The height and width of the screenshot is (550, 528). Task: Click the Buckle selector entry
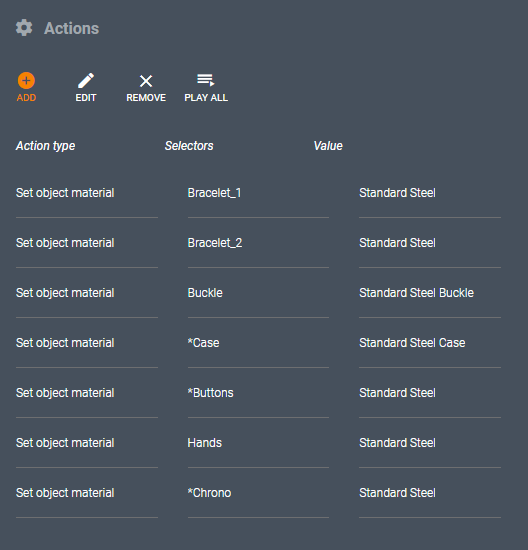click(x=205, y=293)
